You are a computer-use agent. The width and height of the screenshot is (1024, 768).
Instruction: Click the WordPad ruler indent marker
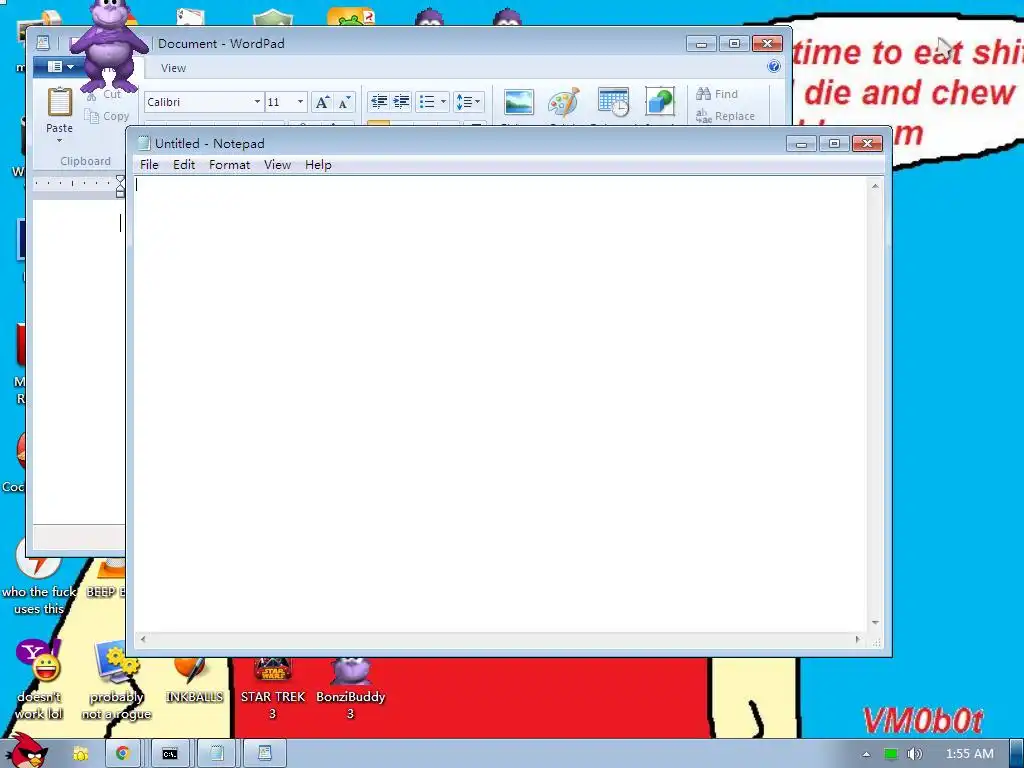coord(120,186)
